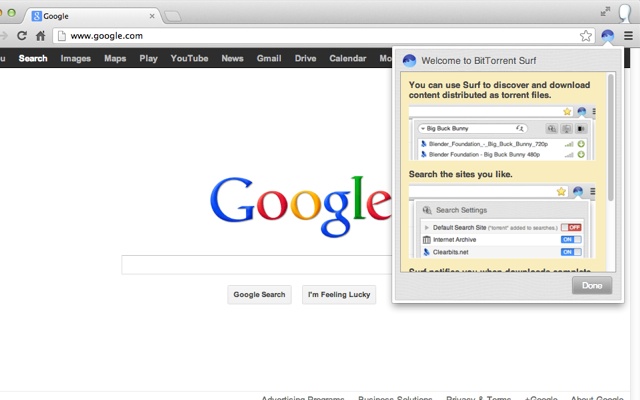Open the BitTorrent Surf extension icon

point(607,36)
